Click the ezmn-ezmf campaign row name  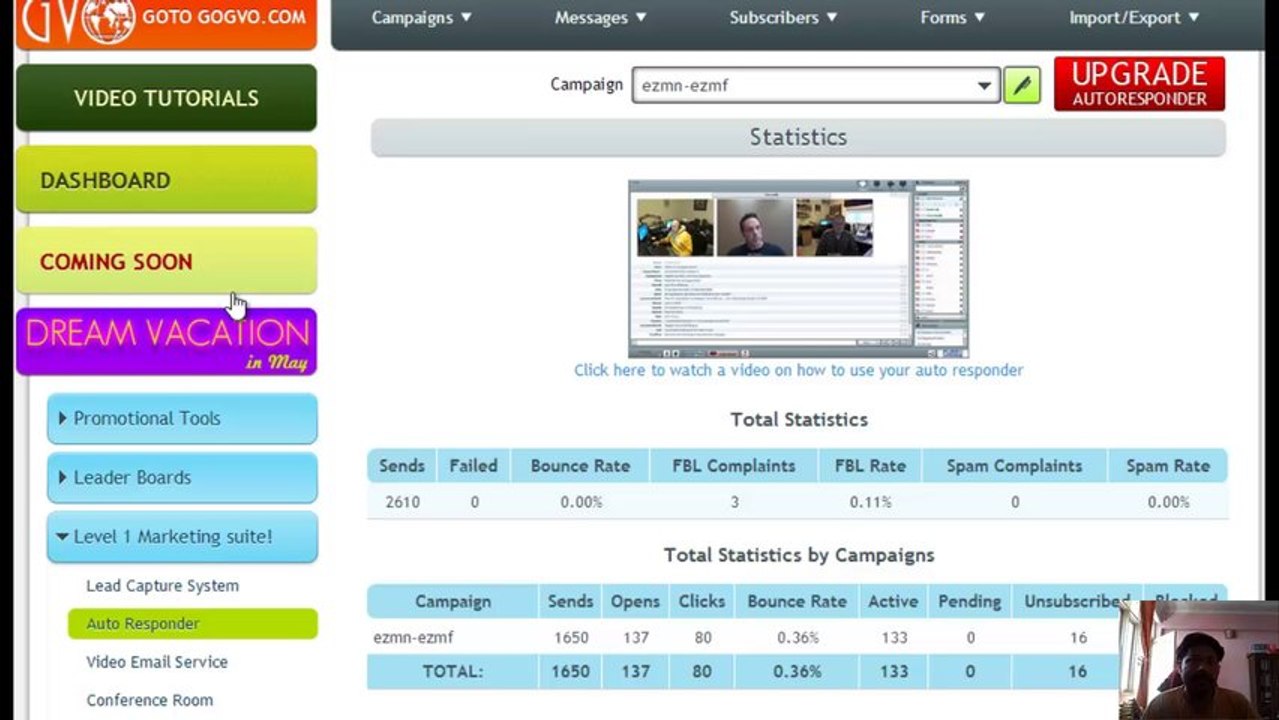413,637
